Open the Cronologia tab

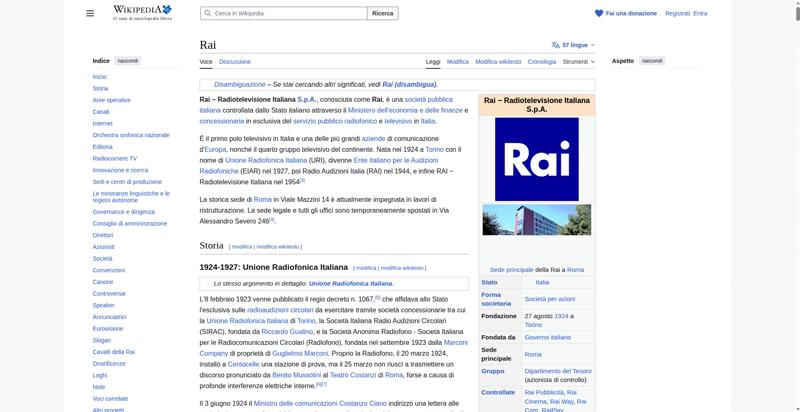(x=542, y=61)
